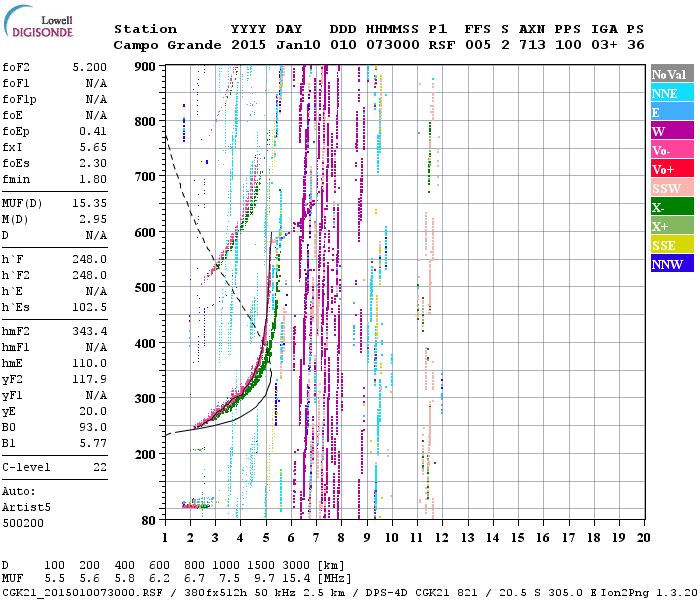
Task: Click the Lowell Digisonde logo
Action: pyautogui.click(x=38, y=22)
